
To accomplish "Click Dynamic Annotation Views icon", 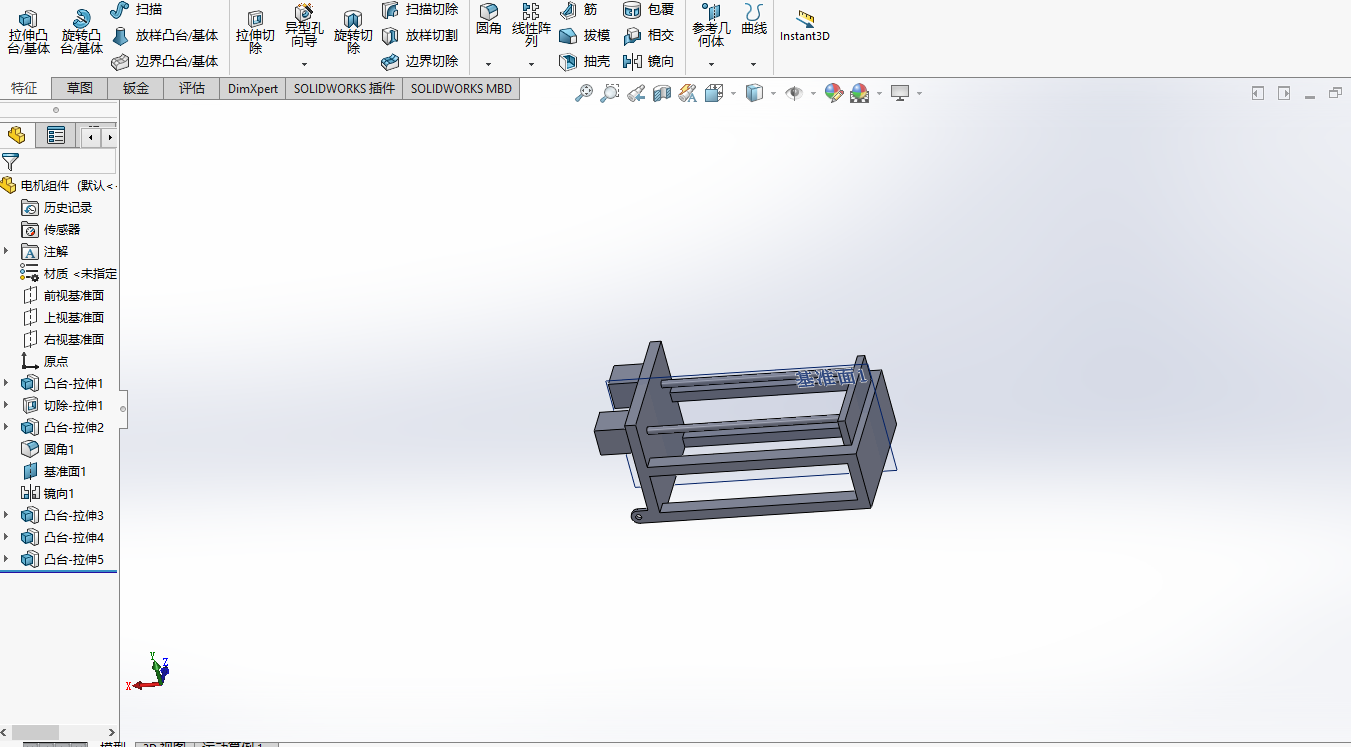I will (687, 93).
